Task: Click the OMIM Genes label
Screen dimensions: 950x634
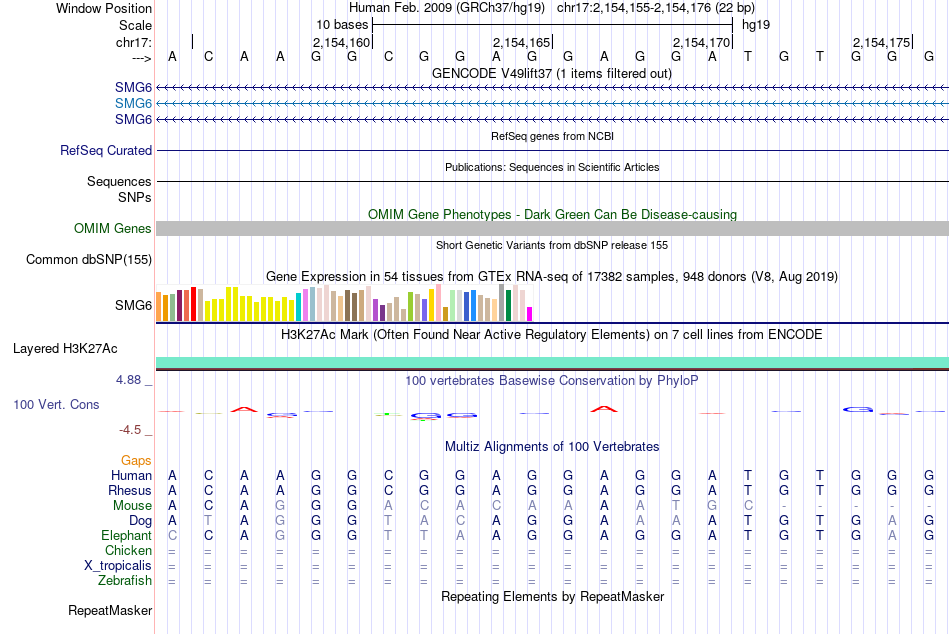Action: (112, 229)
